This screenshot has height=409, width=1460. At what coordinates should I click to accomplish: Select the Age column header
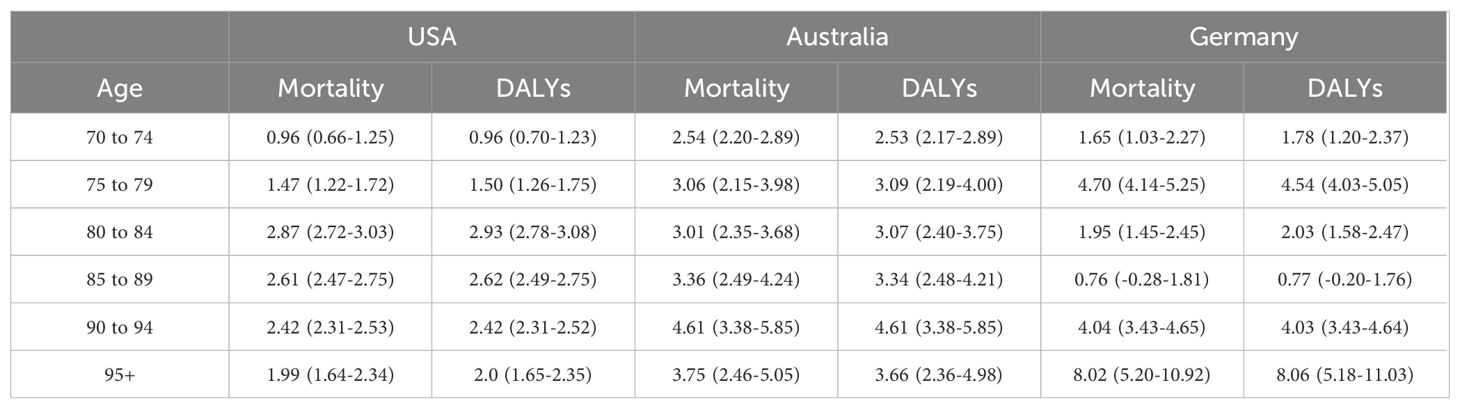pyautogui.click(x=119, y=88)
